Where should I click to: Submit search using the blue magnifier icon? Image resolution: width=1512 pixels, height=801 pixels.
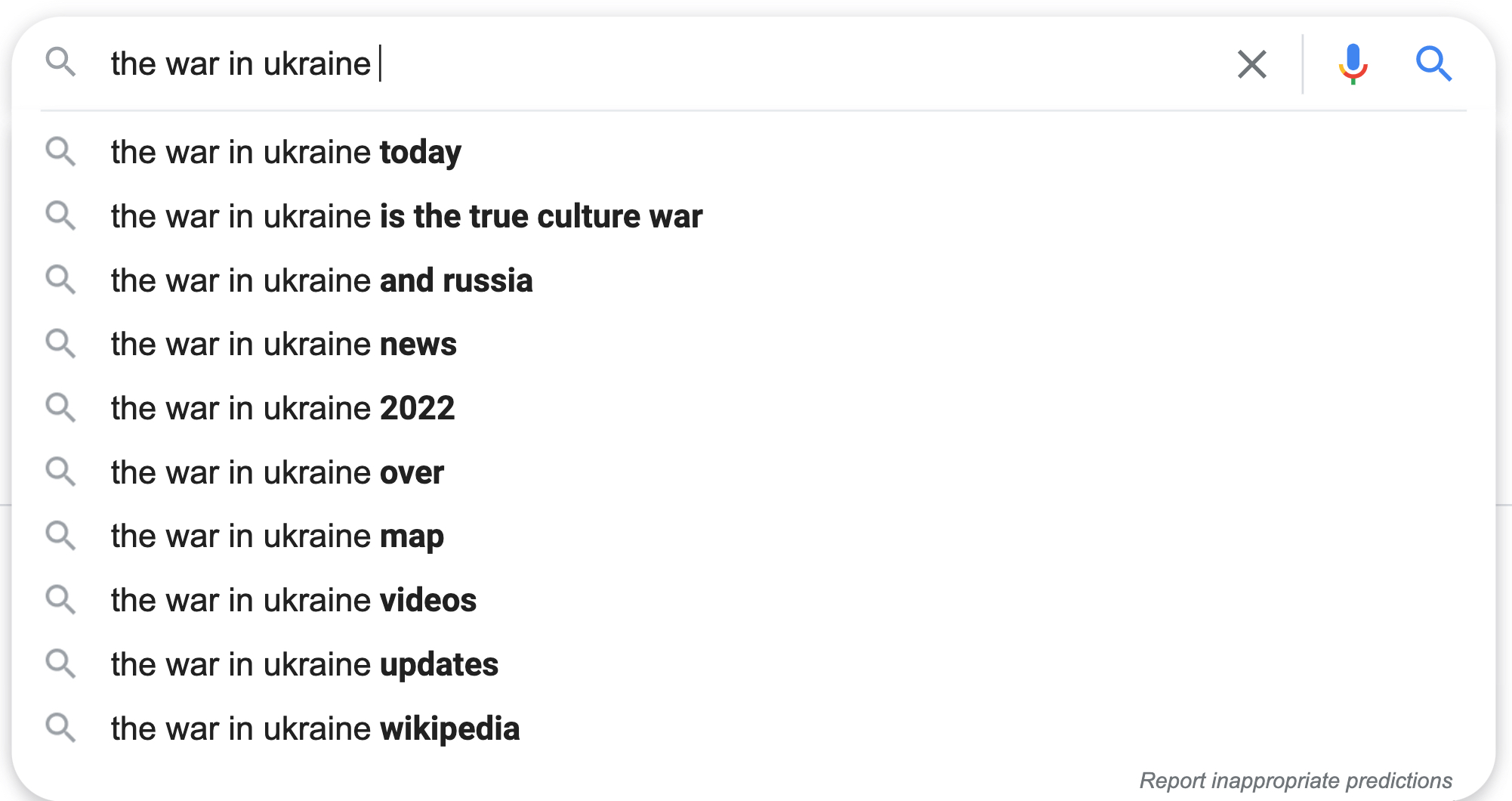tap(1433, 64)
